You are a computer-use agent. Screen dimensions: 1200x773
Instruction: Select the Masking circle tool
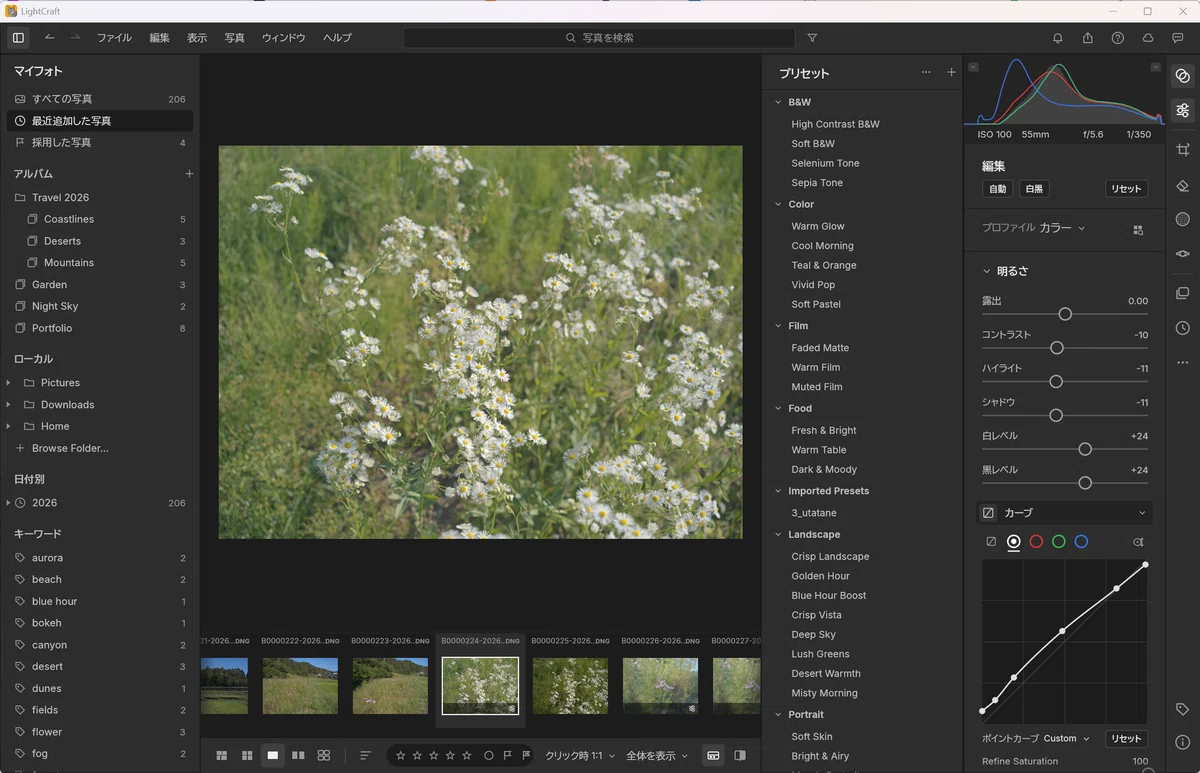point(1183,219)
